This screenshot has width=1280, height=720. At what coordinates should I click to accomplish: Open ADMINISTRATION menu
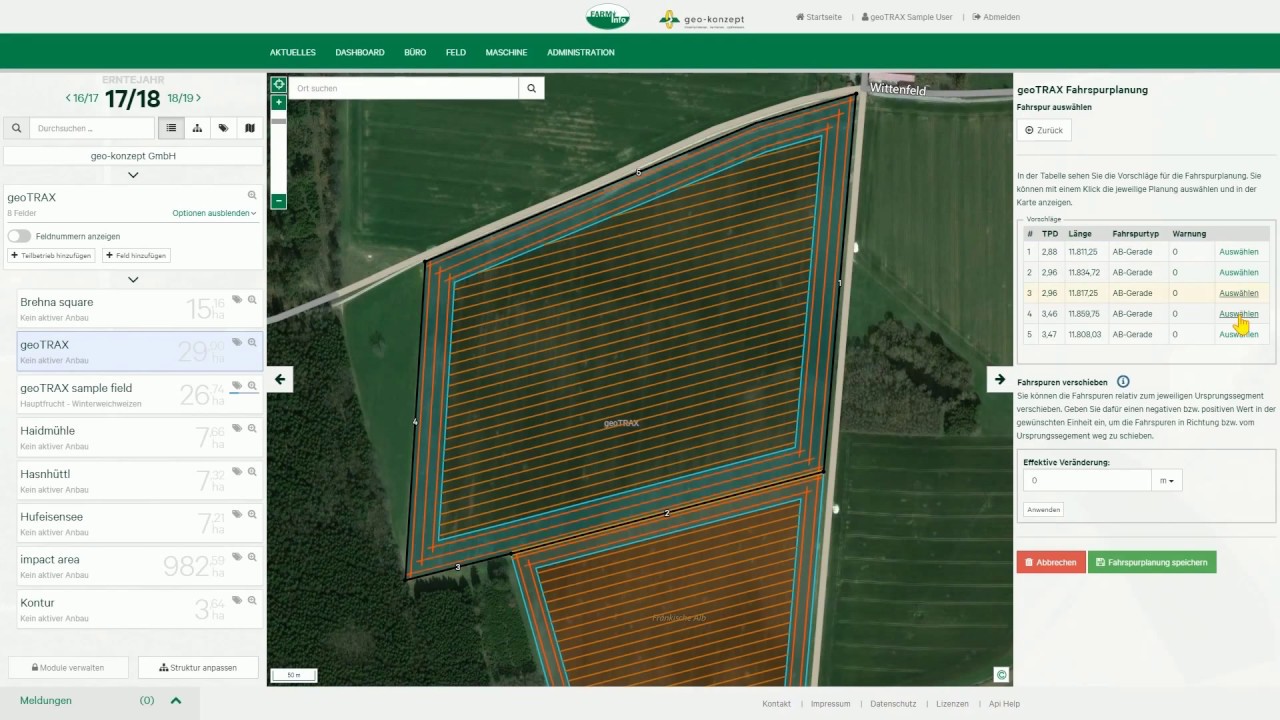click(581, 52)
